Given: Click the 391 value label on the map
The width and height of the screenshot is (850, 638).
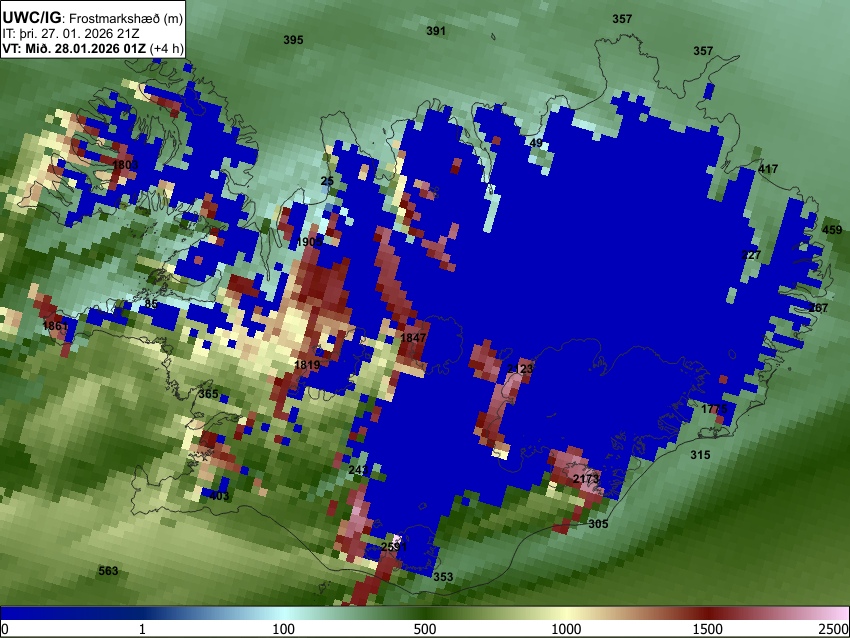Looking at the screenshot, I should pos(436,31).
